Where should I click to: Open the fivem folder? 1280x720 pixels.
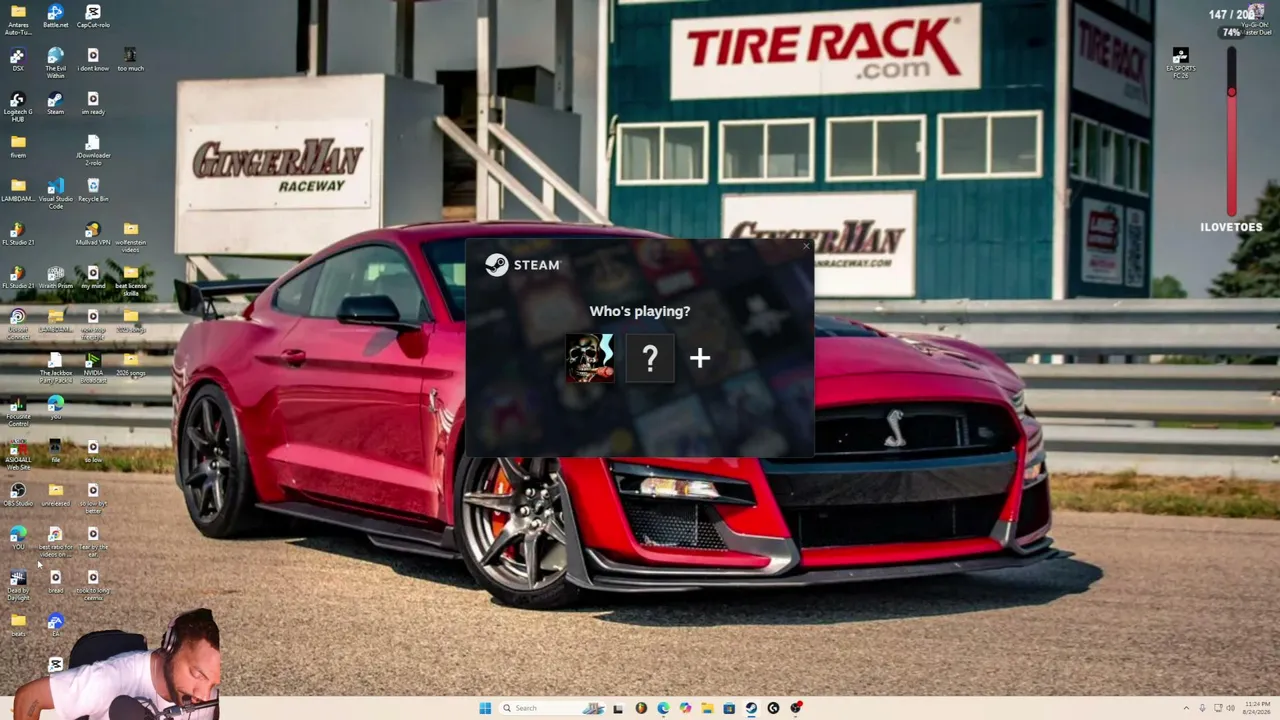pyautogui.click(x=18, y=147)
